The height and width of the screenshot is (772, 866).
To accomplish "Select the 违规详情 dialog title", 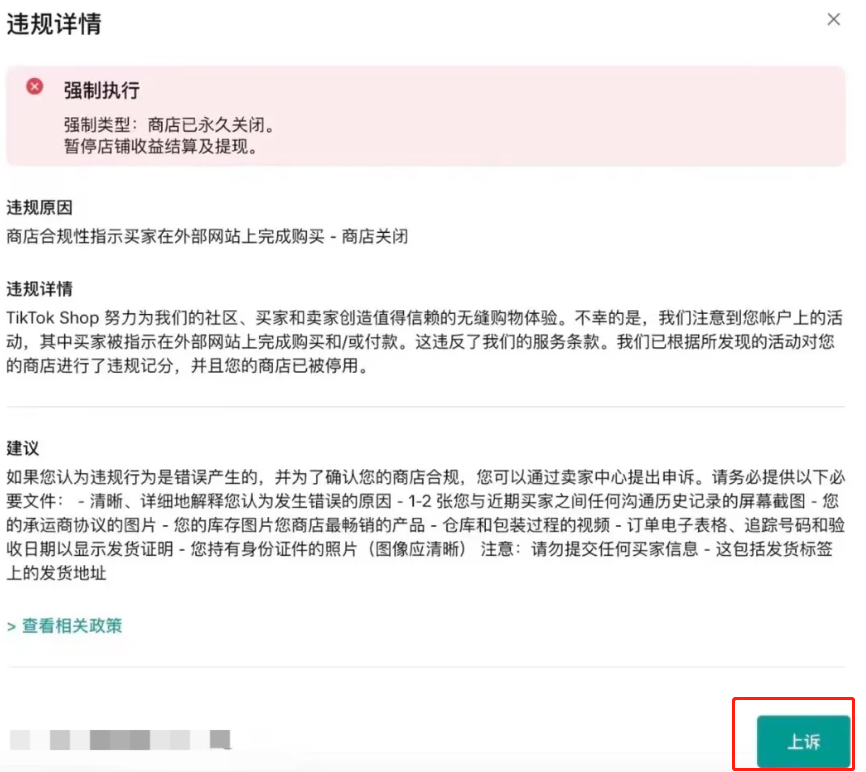I will 52,21.
